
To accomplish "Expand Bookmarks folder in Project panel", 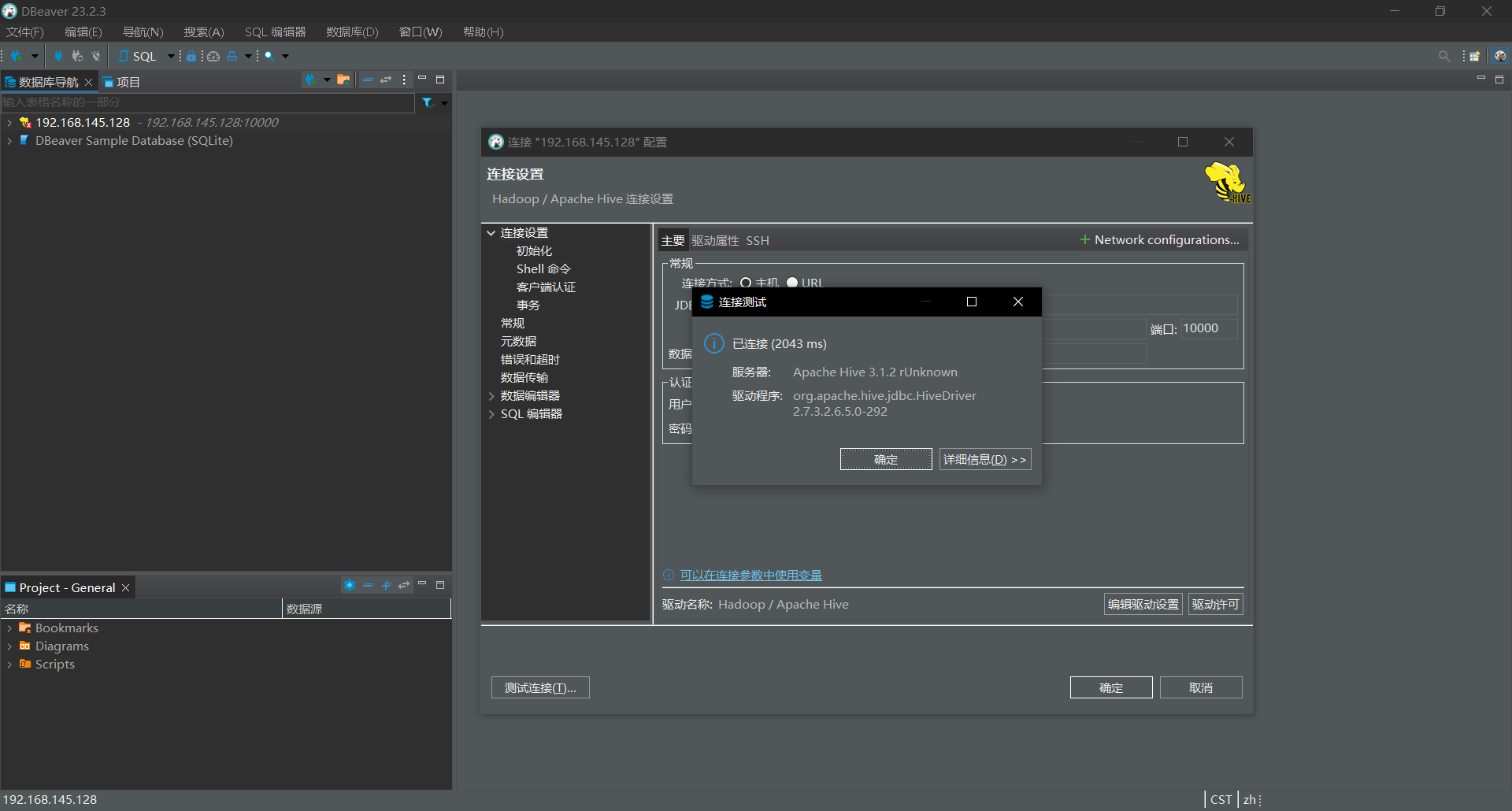I will tap(9, 628).
